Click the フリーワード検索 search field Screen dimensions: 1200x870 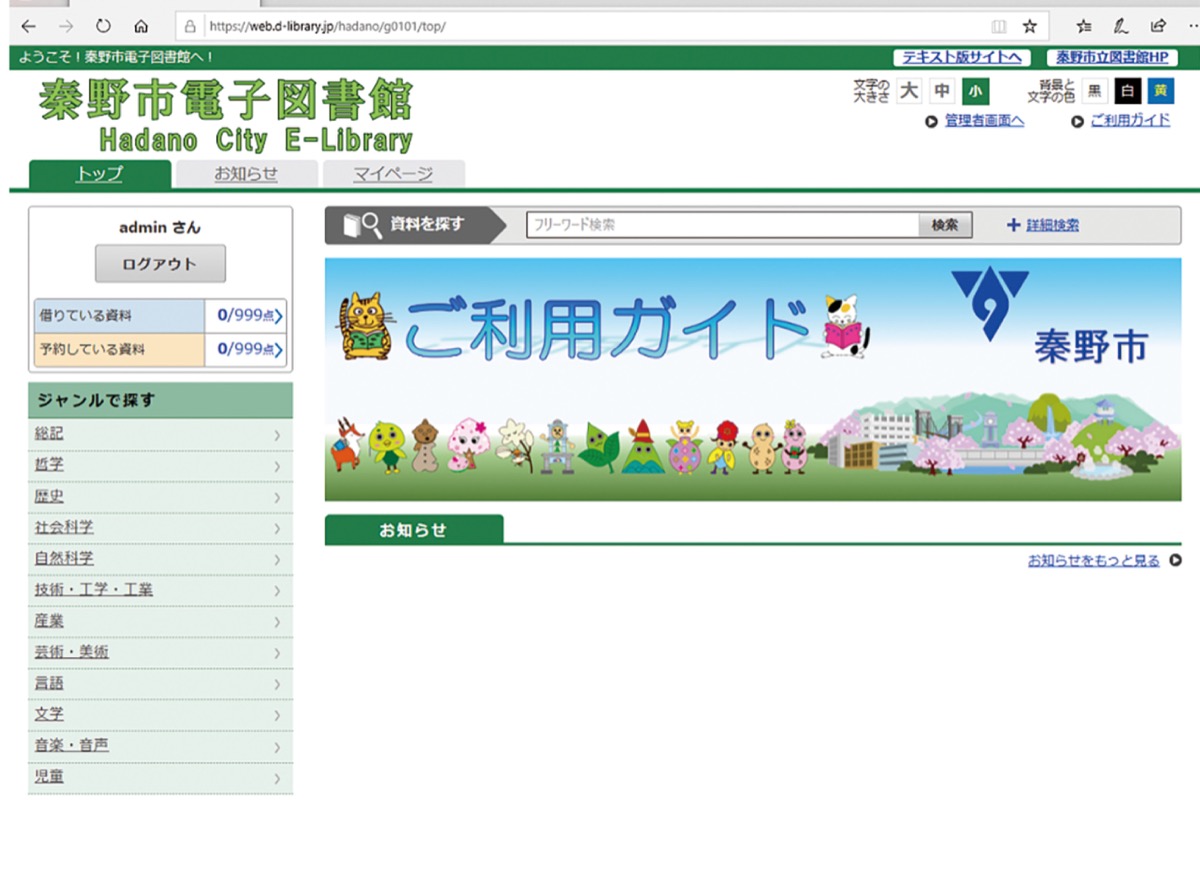coord(722,225)
